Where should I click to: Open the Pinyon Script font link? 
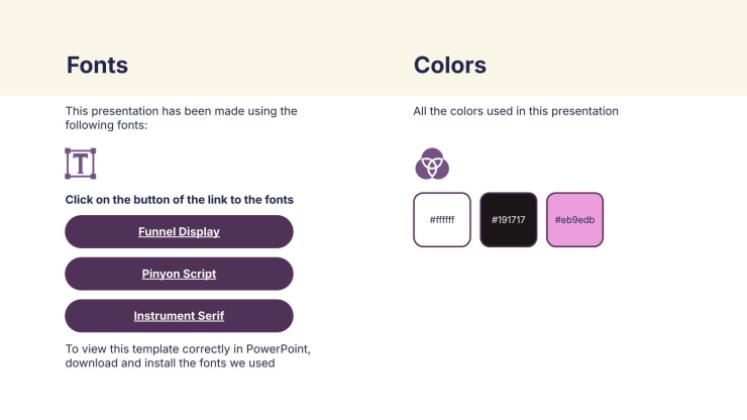point(179,274)
